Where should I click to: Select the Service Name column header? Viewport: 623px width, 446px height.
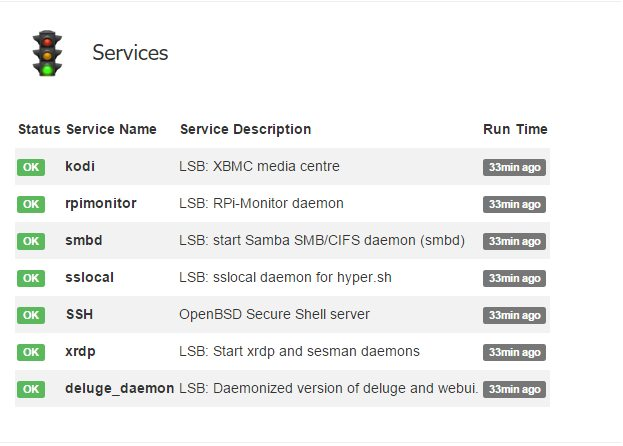point(111,129)
